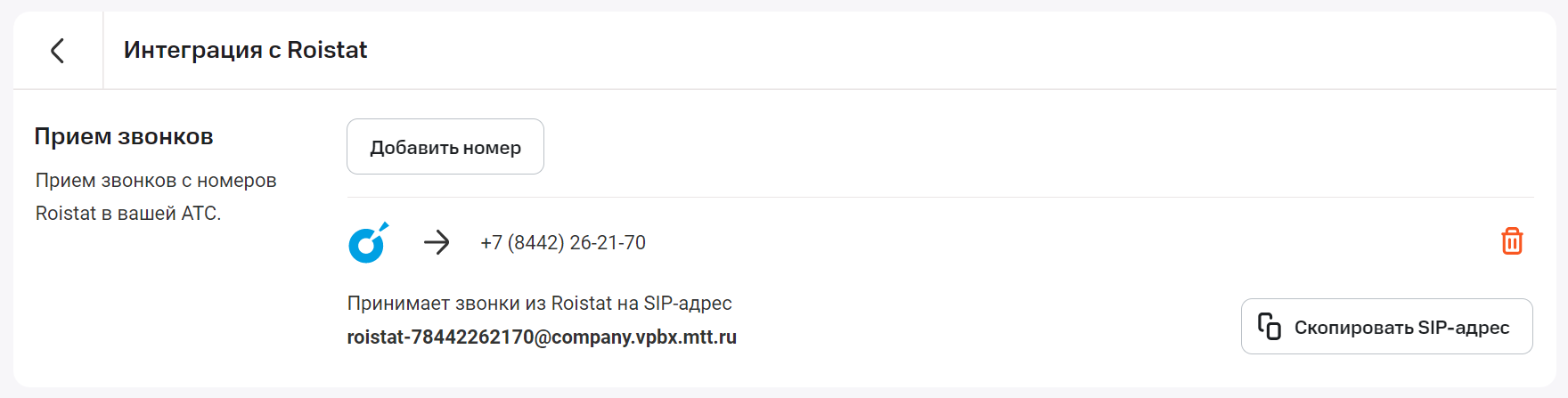The image size is (1568, 398).
Task: Click the right arrow next to Roistat logo
Action: [437, 242]
